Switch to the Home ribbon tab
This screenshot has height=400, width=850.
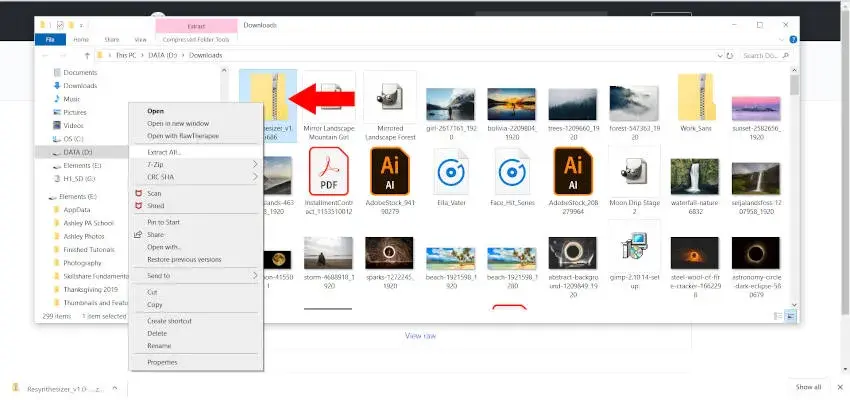[x=81, y=40]
